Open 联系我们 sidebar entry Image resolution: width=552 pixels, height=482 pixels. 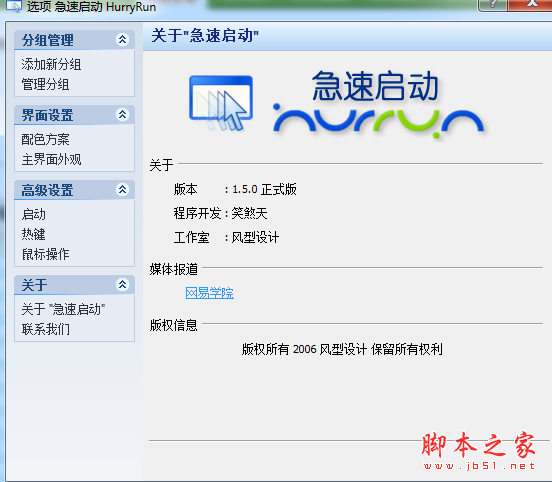pyautogui.click(x=45, y=329)
